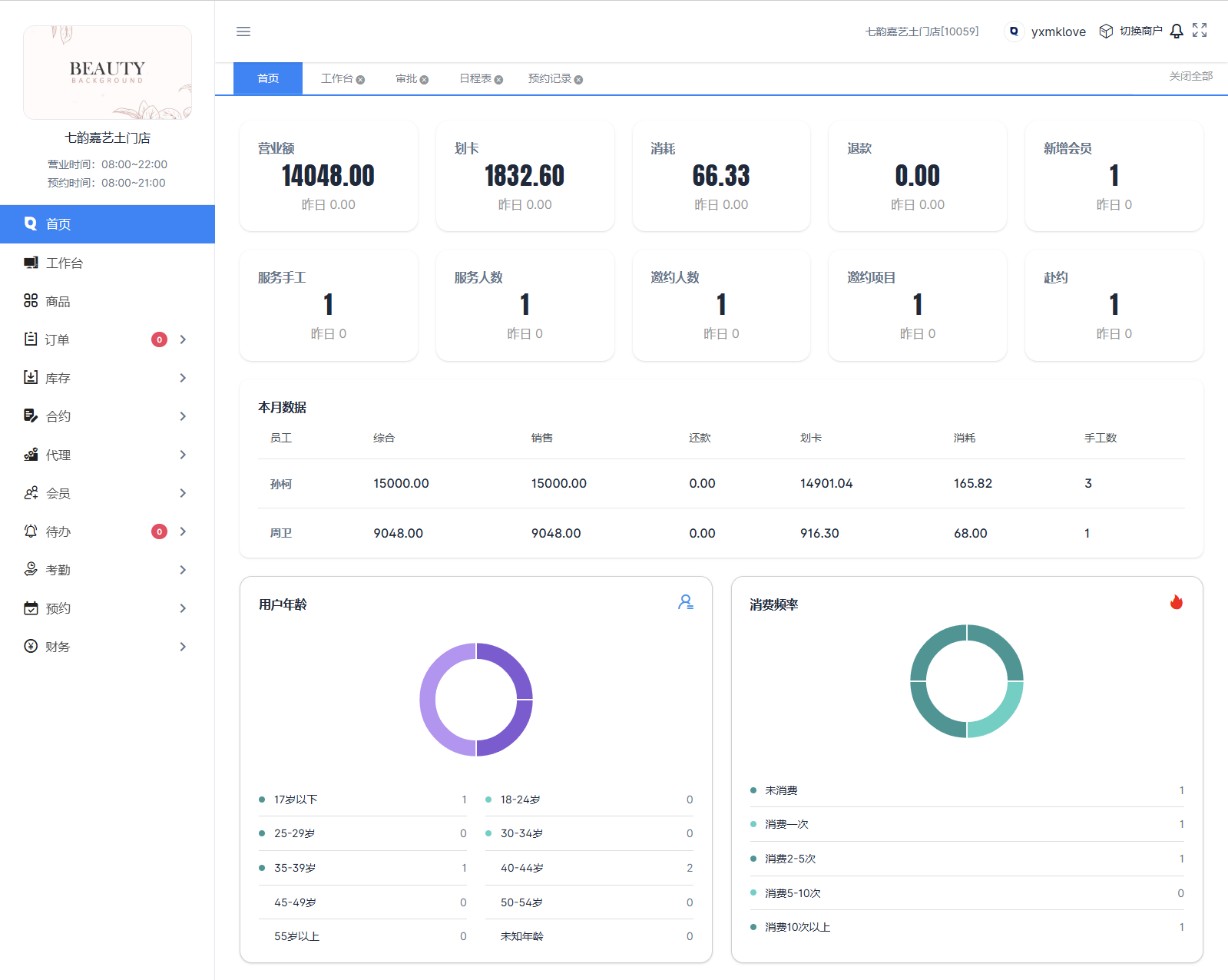
Task: Click the BEAUTY store logo image
Action: (108, 73)
